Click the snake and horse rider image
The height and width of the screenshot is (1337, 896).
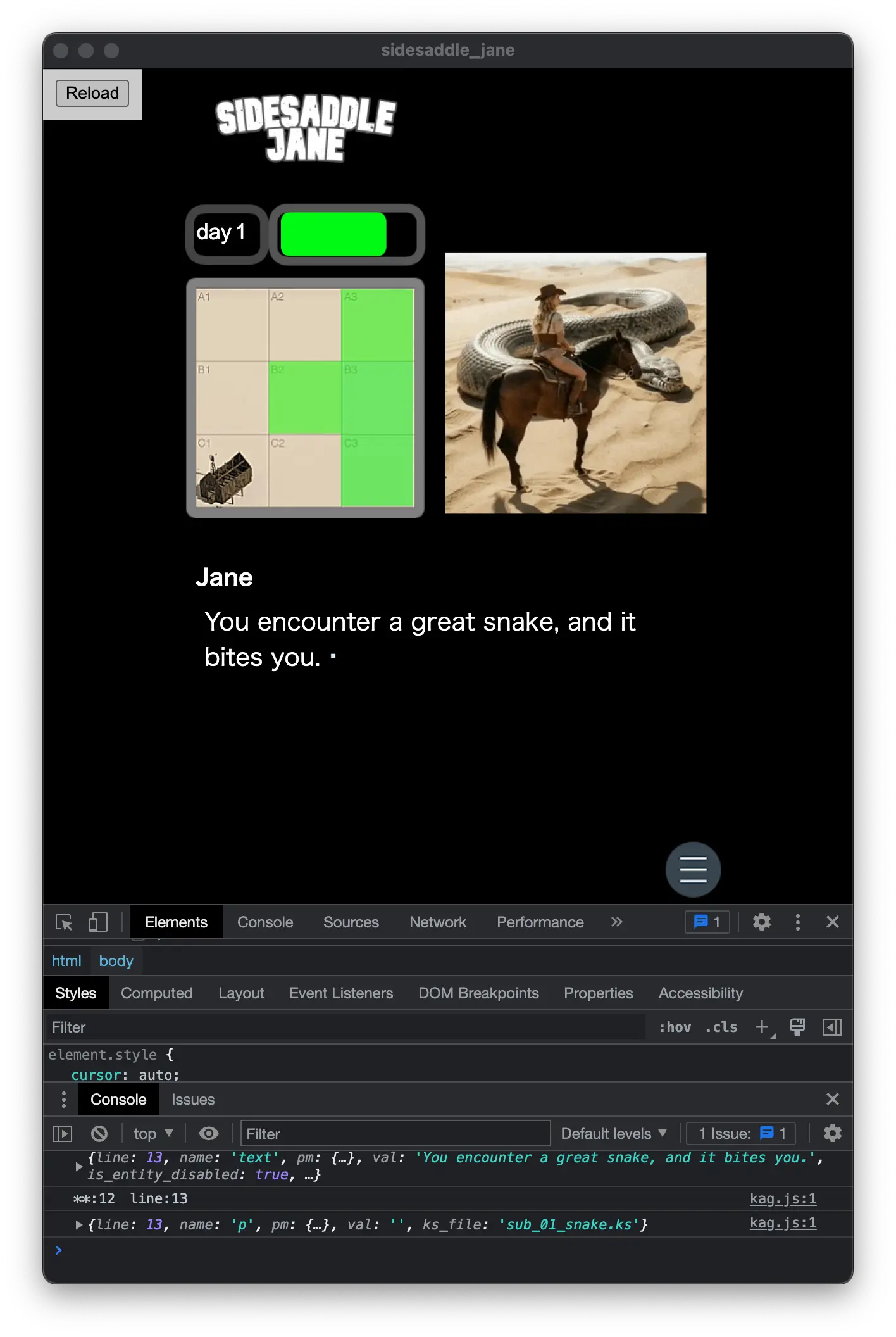tap(576, 383)
